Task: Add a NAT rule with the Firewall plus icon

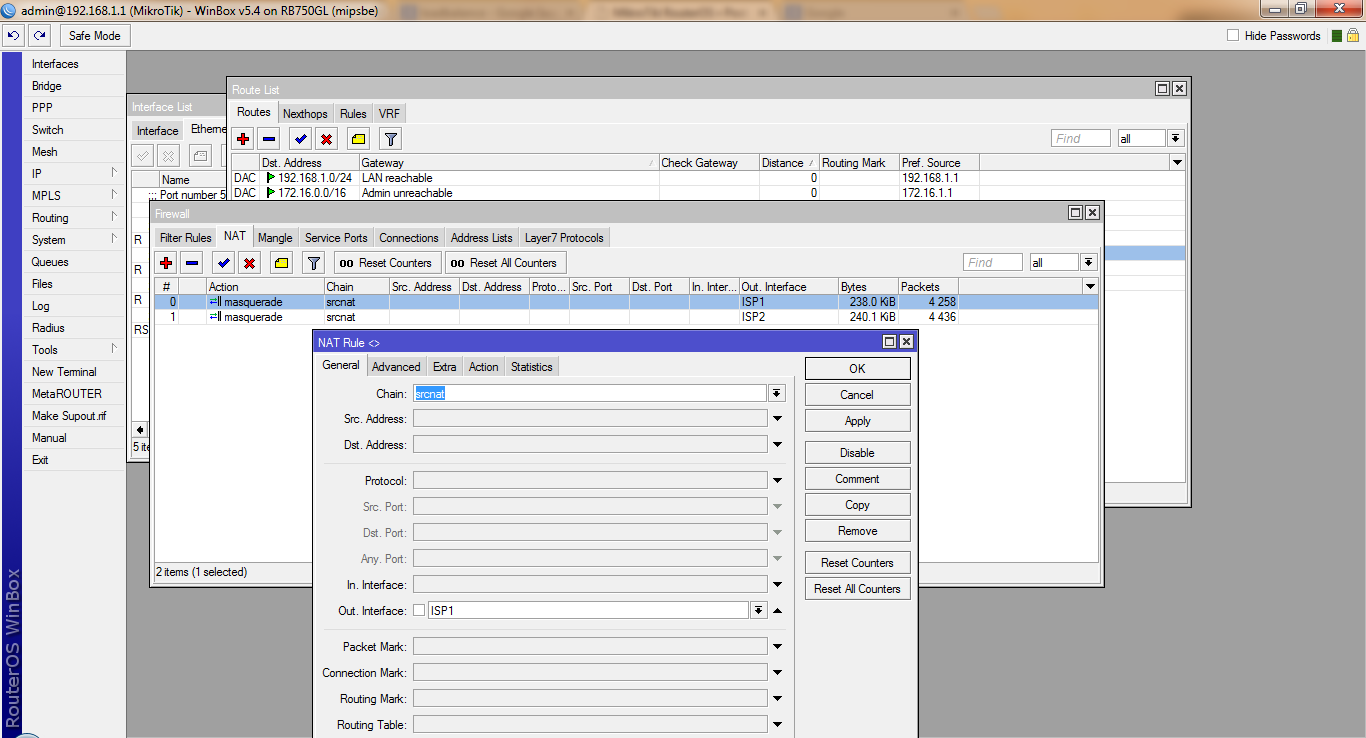Action: (x=167, y=263)
